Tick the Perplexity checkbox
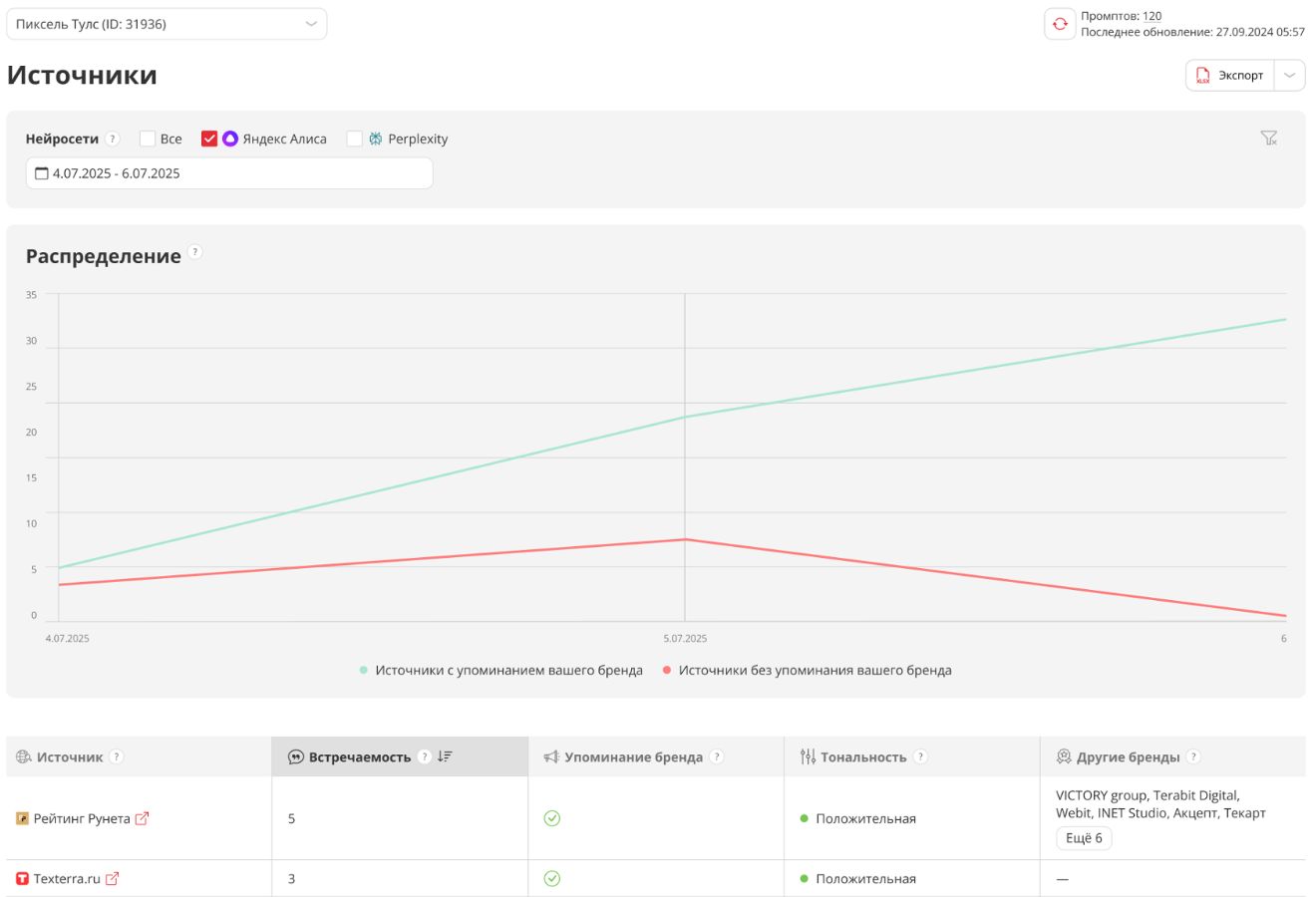This screenshot has height=897, width=1316. coord(354,139)
